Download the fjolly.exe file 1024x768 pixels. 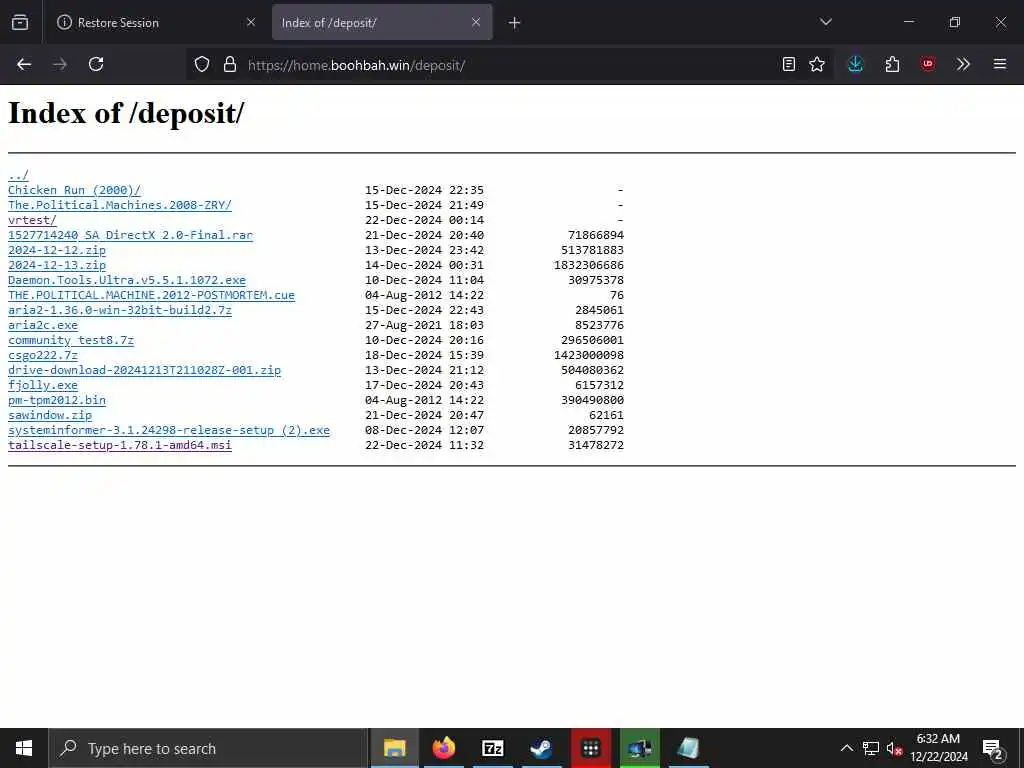43,385
